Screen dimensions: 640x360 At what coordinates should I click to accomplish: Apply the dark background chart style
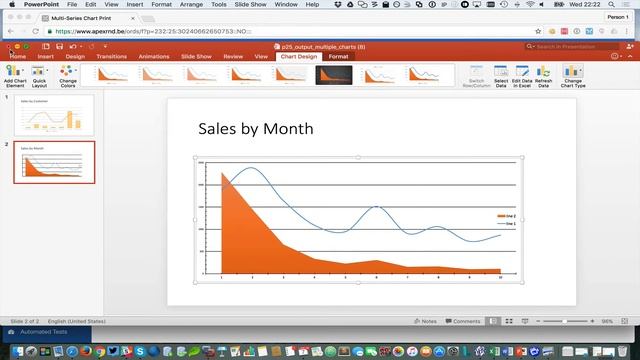coord(334,75)
